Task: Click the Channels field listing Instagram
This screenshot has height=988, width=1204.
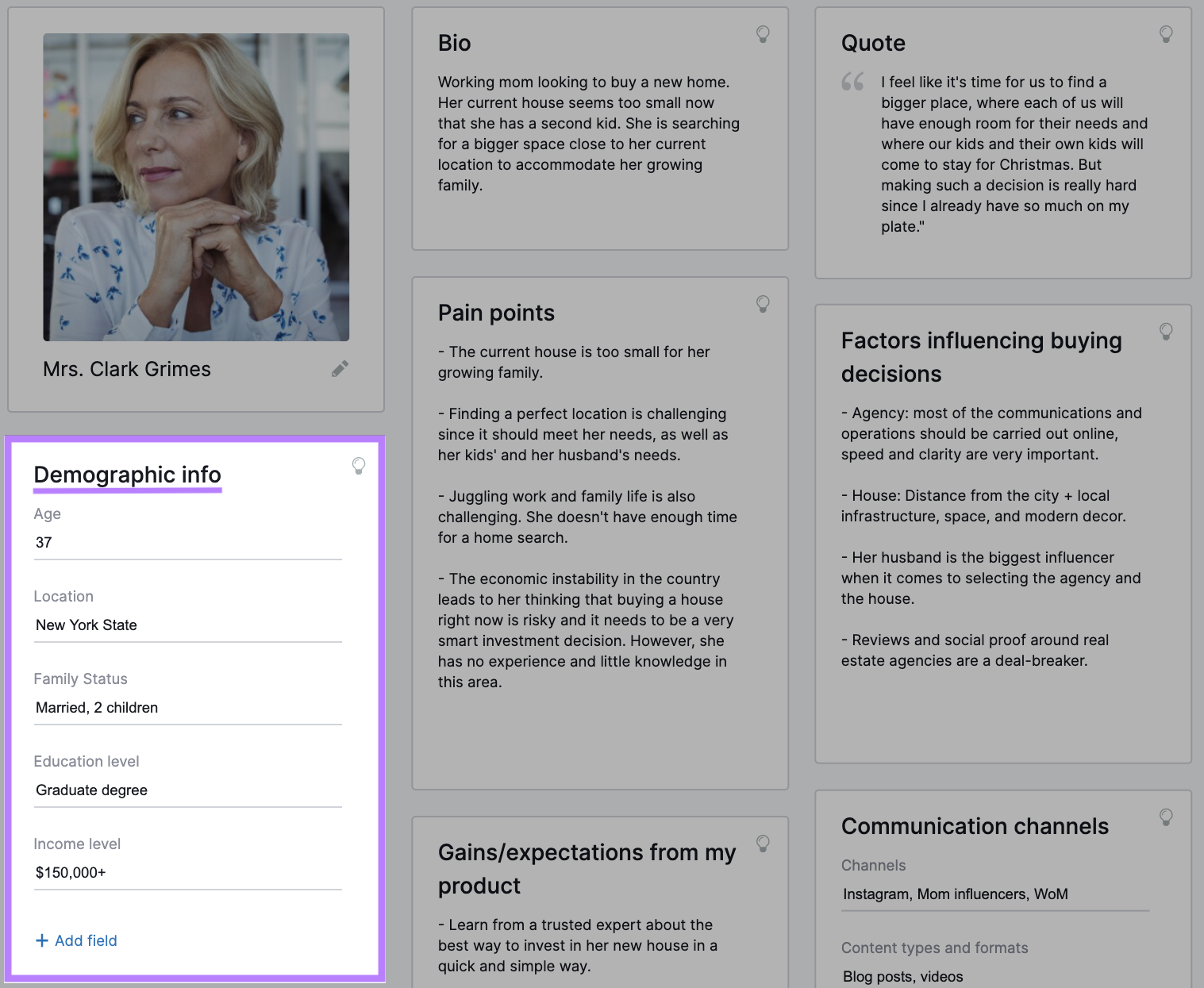Action: click(995, 894)
